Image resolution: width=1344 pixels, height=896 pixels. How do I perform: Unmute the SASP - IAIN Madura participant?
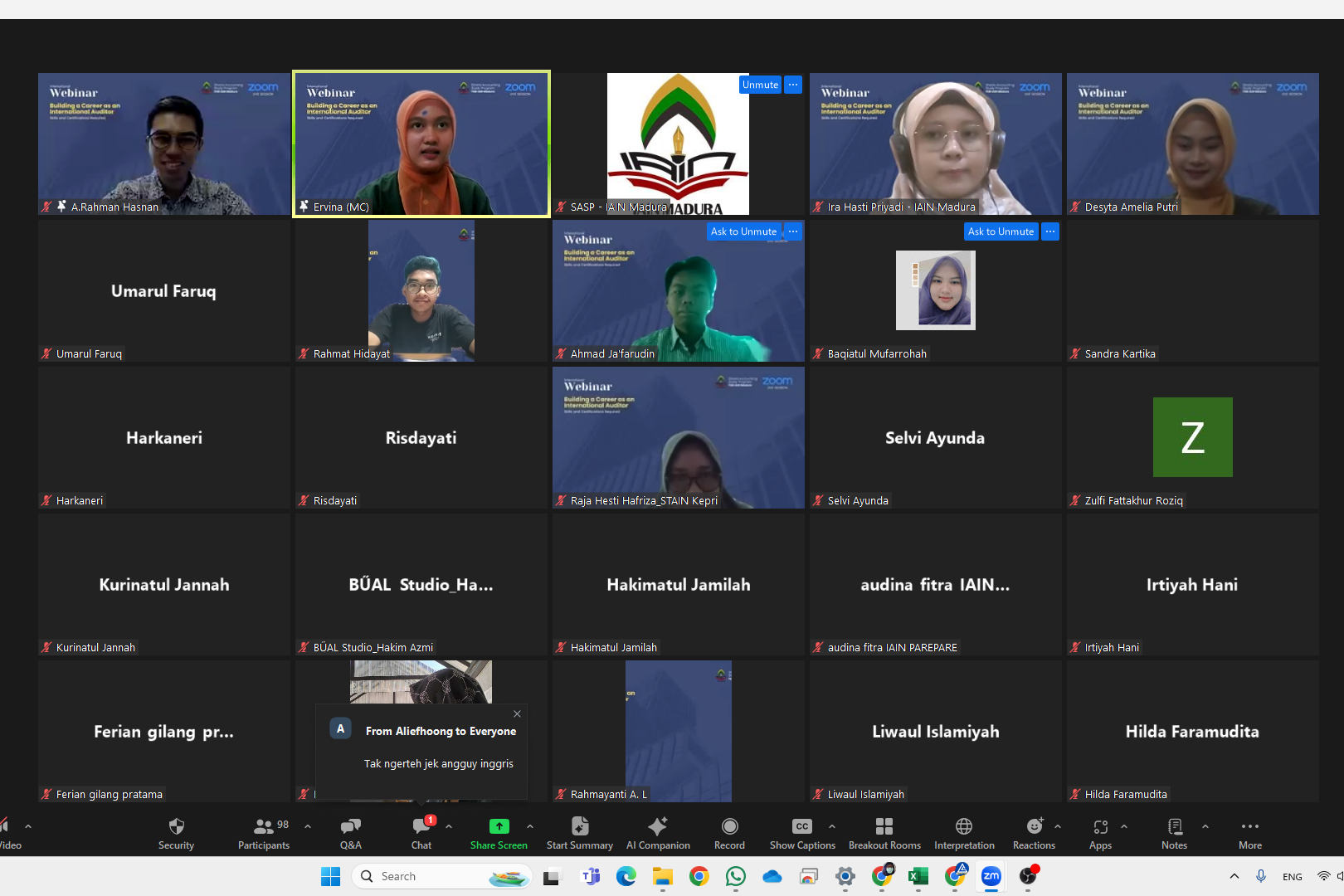[x=759, y=85]
